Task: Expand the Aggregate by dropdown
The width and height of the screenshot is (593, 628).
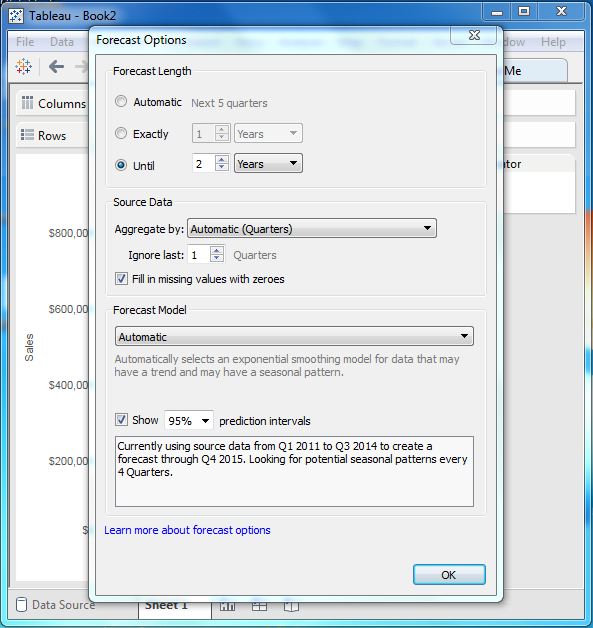Action: [x=312, y=228]
